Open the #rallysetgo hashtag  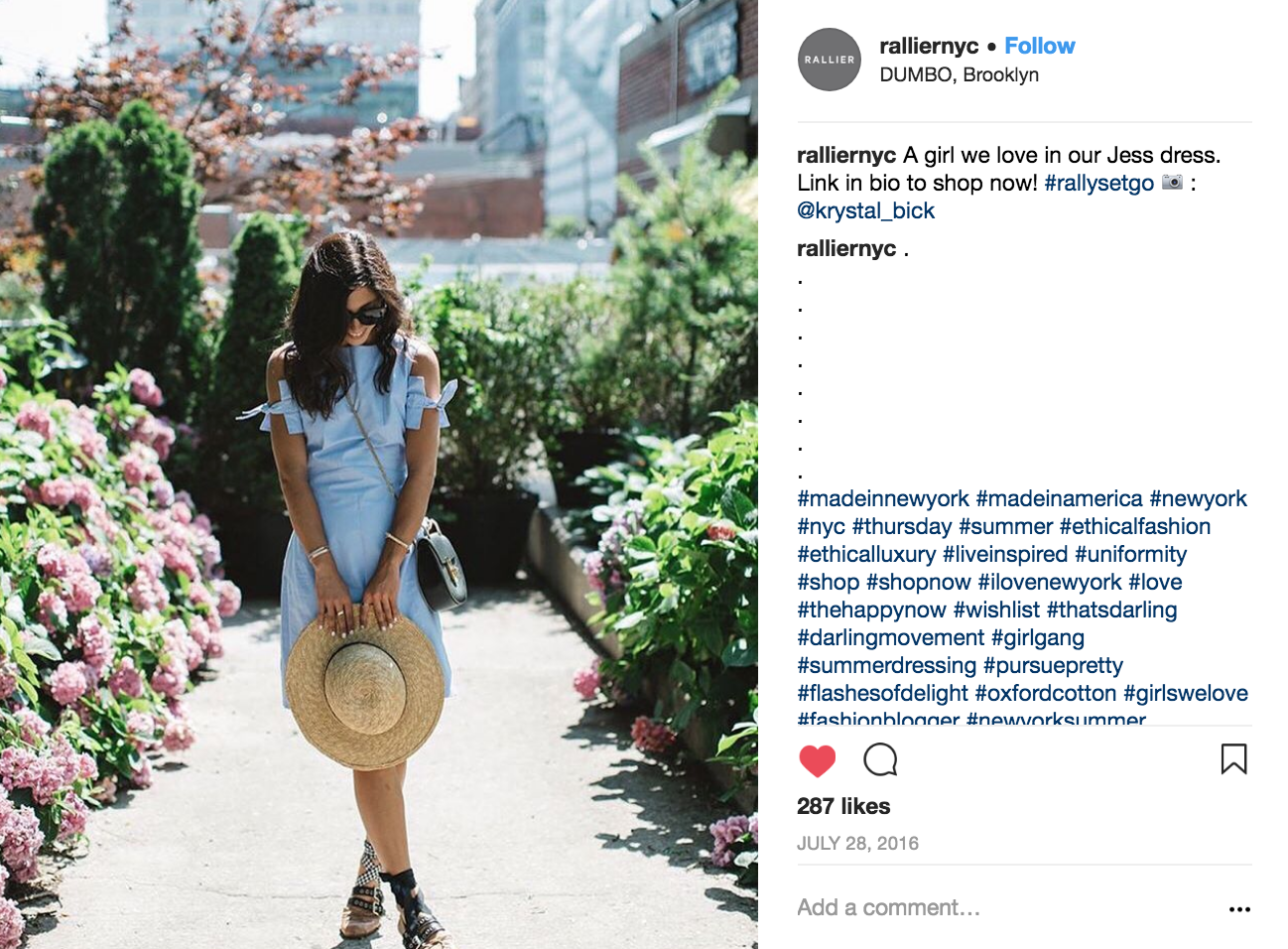tap(1098, 183)
